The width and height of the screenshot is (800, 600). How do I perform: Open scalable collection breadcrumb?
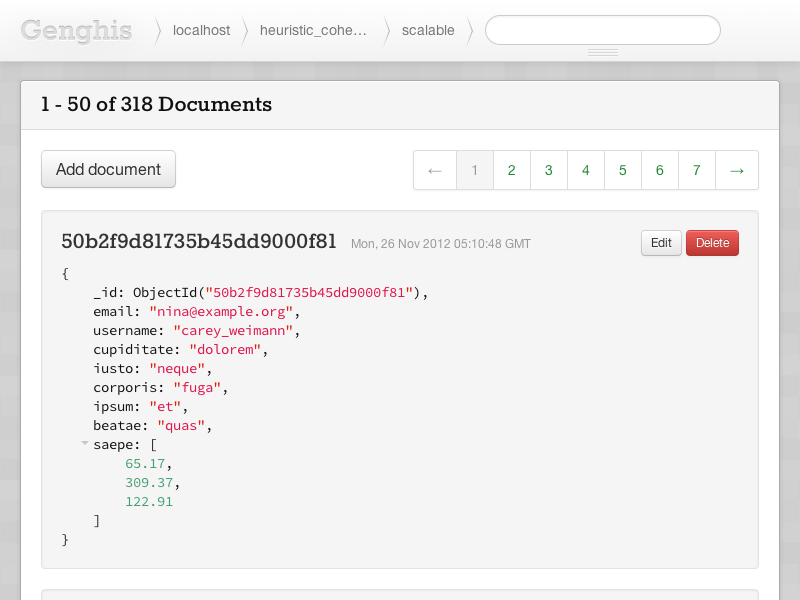pyautogui.click(x=428, y=31)
